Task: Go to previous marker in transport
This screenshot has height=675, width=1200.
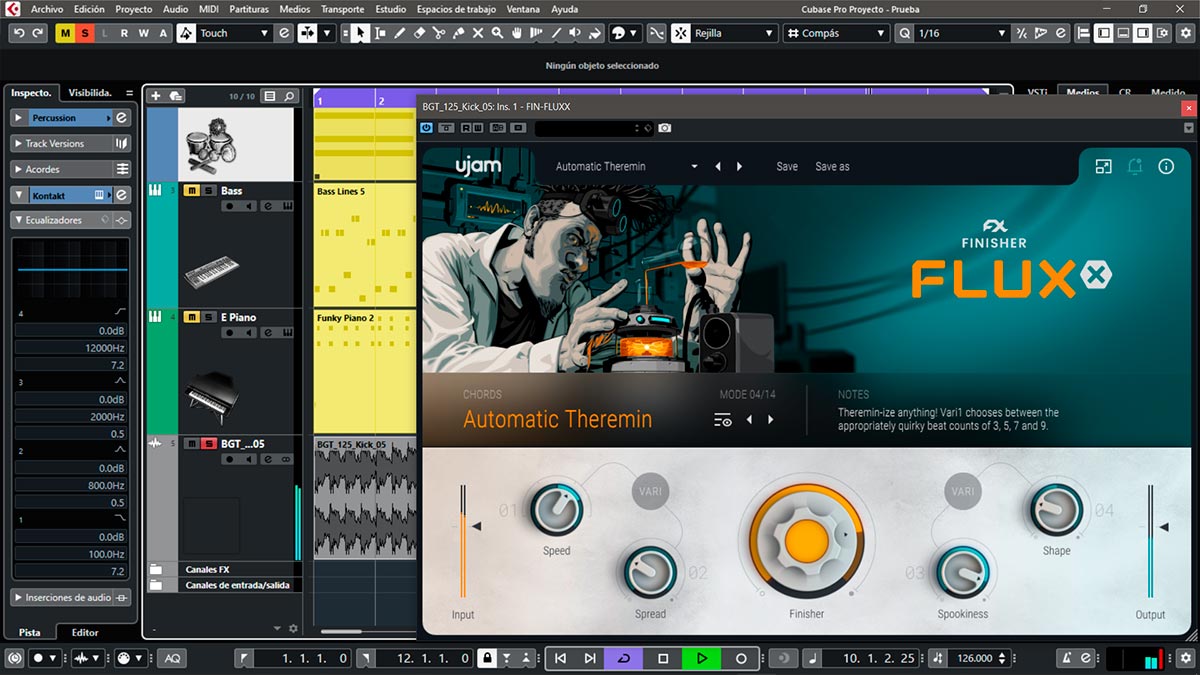Action: (x=560, y=658)
